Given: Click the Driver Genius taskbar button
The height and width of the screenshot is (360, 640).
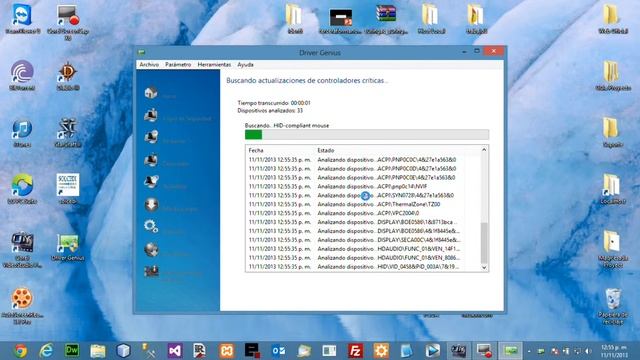Looking at the screenshot, I should pos(510,351).
